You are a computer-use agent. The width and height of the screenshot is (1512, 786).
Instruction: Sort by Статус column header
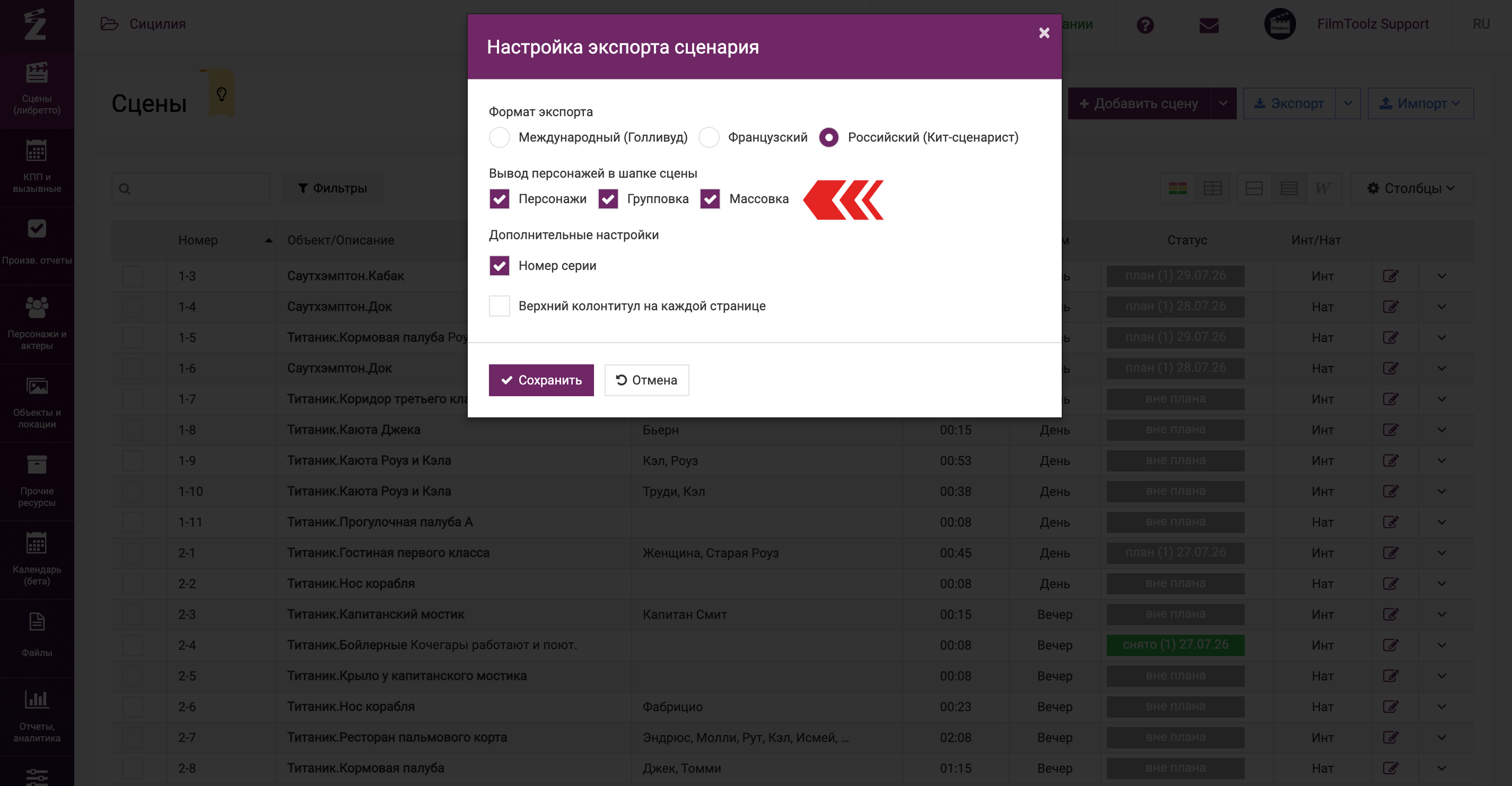(x=1187, y=240)
